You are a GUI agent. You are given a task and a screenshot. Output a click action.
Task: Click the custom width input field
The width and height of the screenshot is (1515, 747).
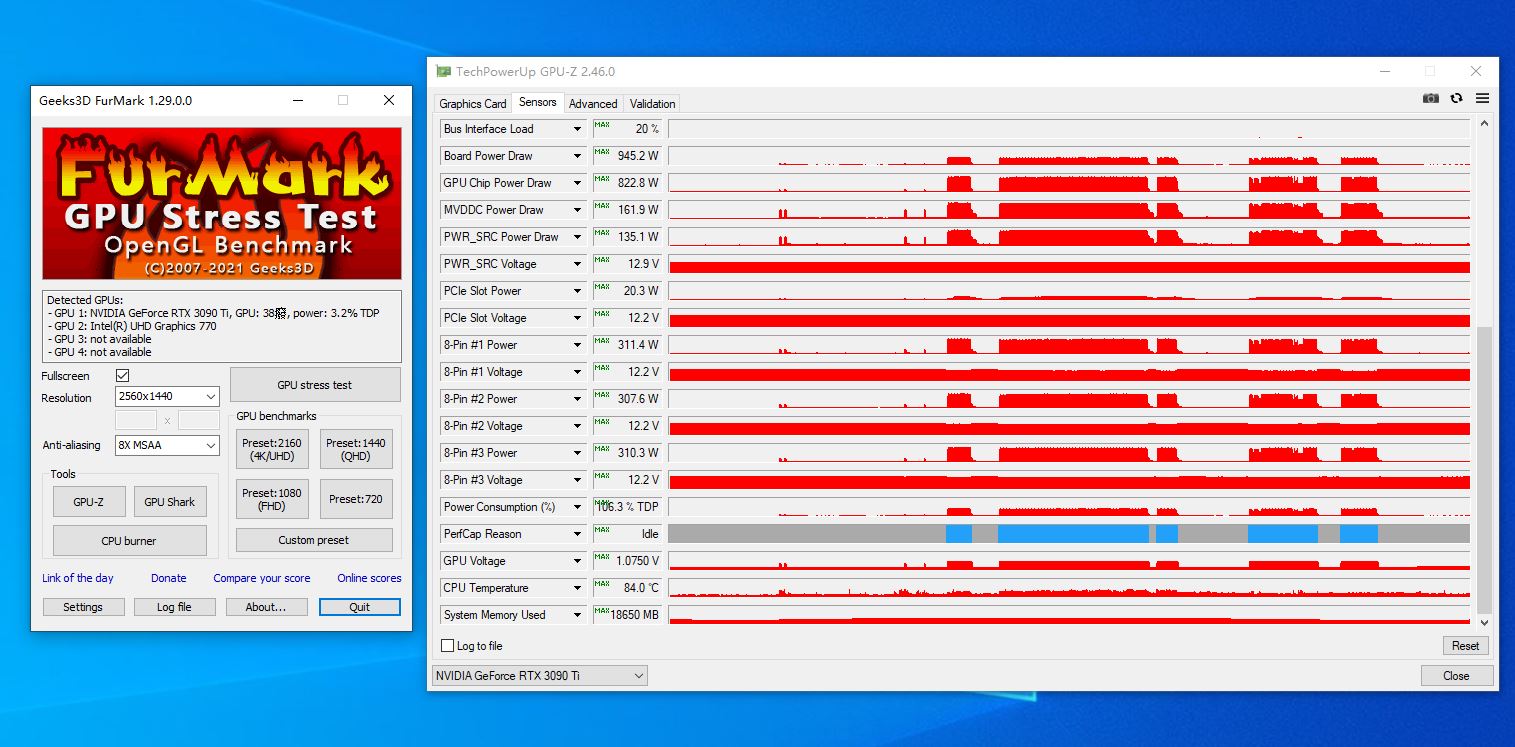[x=136, y=421]
